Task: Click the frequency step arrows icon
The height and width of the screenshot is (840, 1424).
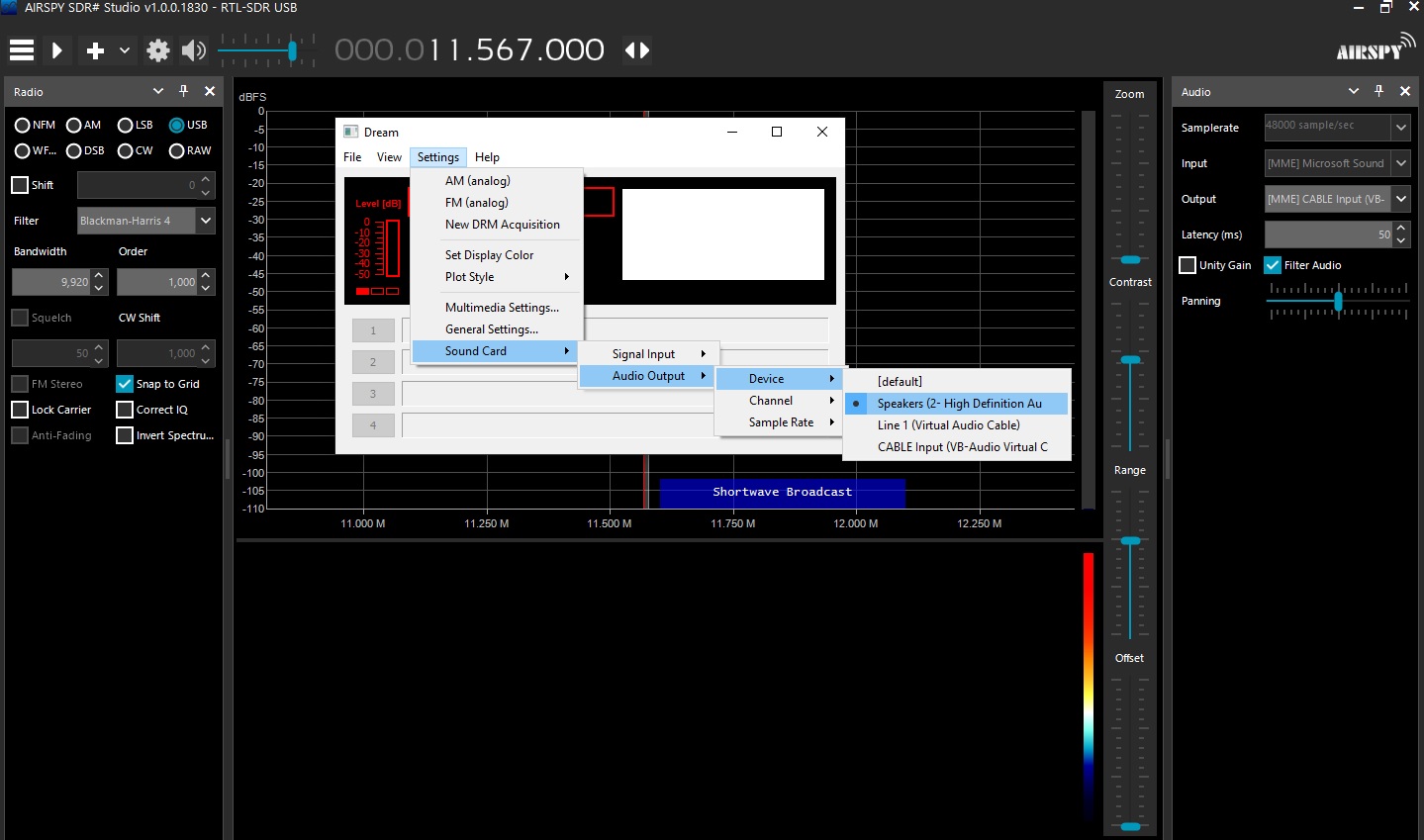Action: click(x=637, y=49)
